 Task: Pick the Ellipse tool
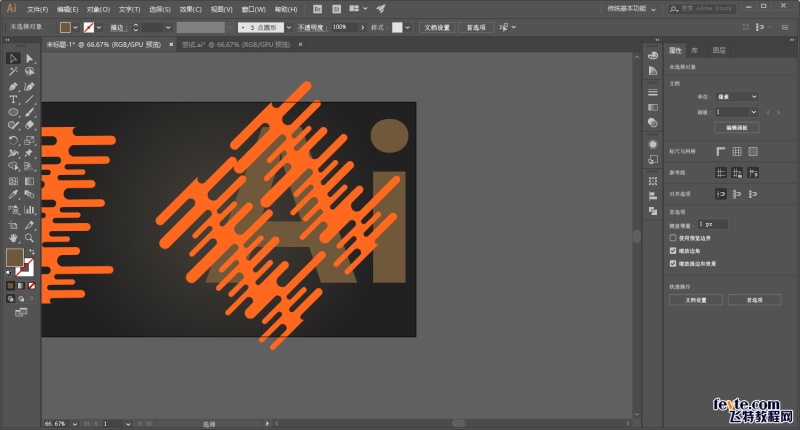(x=13, y=112)
